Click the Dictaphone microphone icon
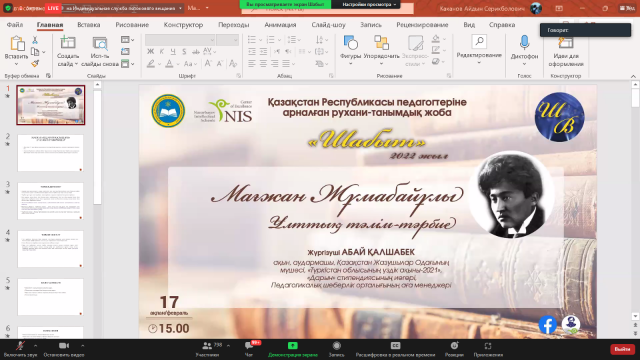The height and width of the screenshot is (360, 640). click(x=524, y=43)
